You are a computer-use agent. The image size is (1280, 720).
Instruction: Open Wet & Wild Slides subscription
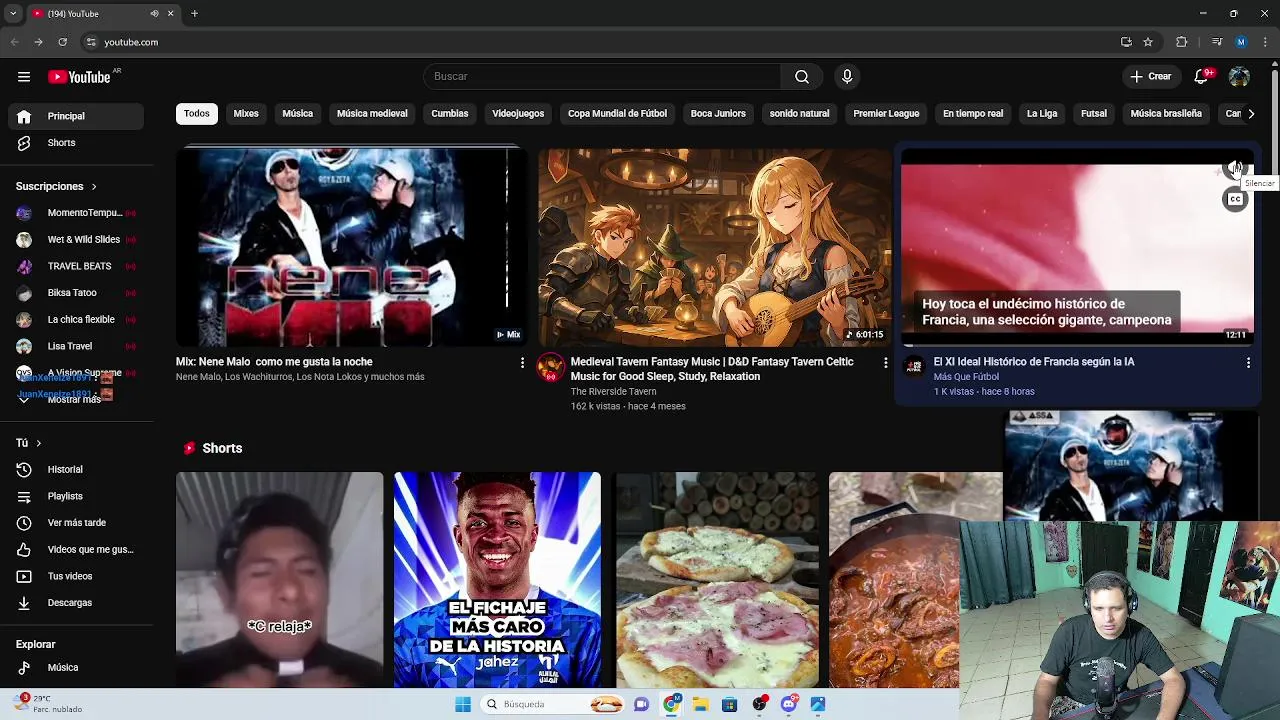(x=77, y=240)
